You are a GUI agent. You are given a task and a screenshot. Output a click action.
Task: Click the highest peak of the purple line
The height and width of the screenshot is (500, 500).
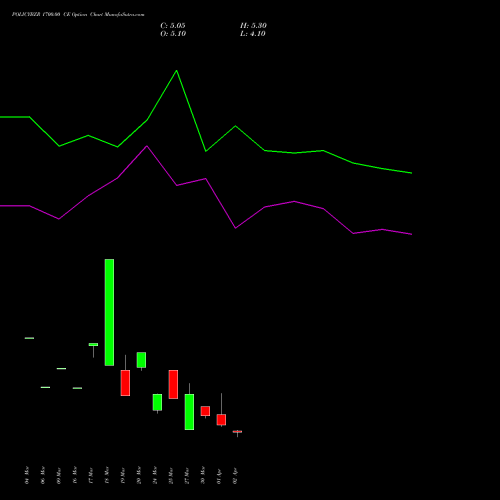[147, 146]
